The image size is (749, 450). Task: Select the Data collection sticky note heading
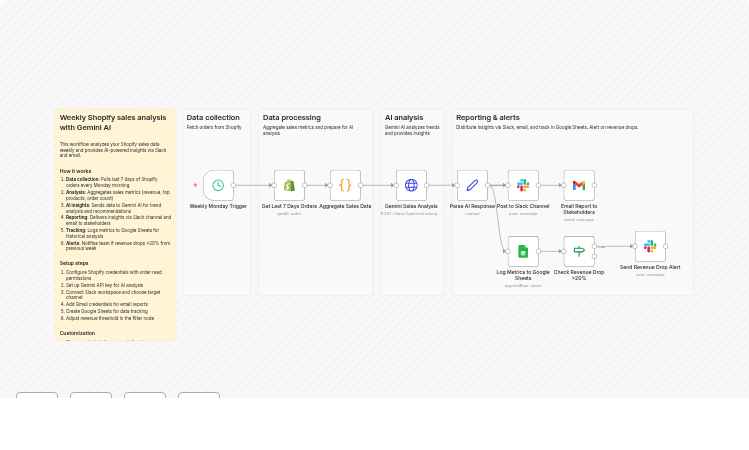coord(213,118)
